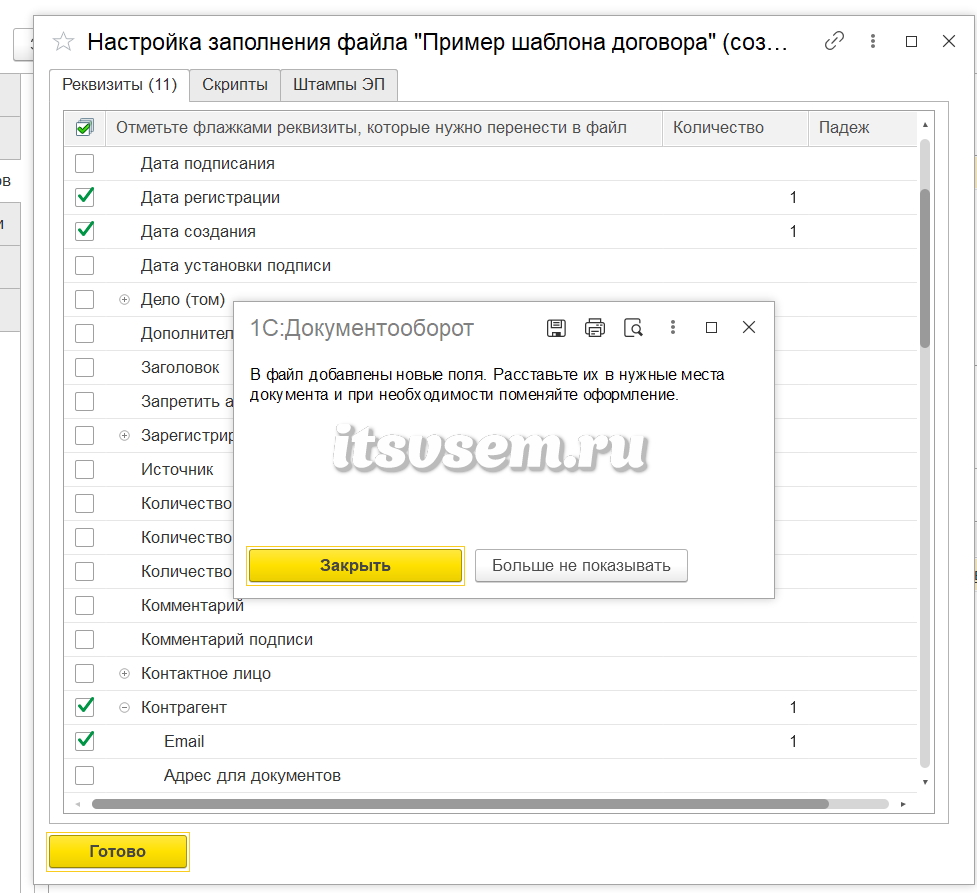This screenshot has width=977, height=893.
Task: Click scroll up arrow of list
Action: point(925,125)
